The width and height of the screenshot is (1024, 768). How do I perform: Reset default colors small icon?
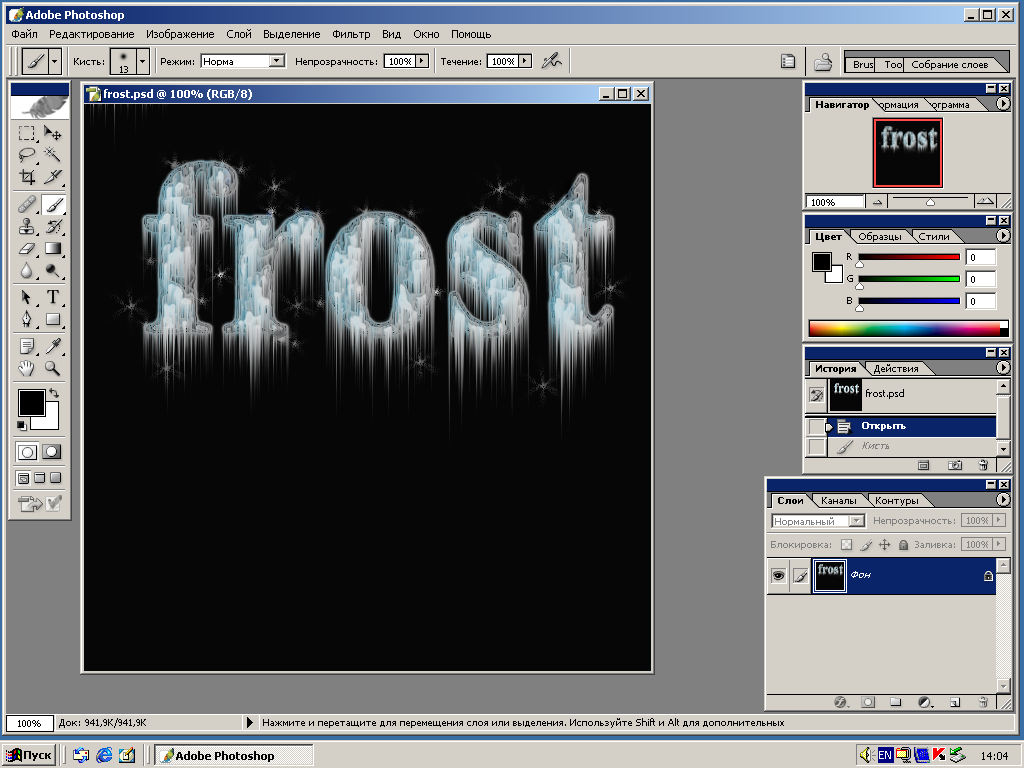click(22, 425)
